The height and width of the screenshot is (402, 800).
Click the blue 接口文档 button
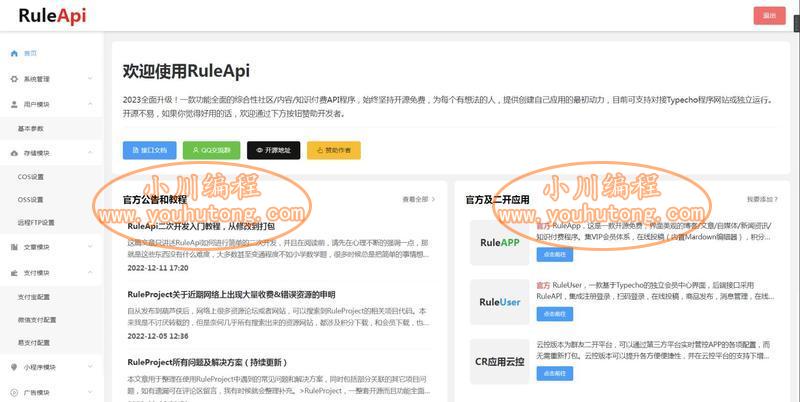tap(149, 150)
